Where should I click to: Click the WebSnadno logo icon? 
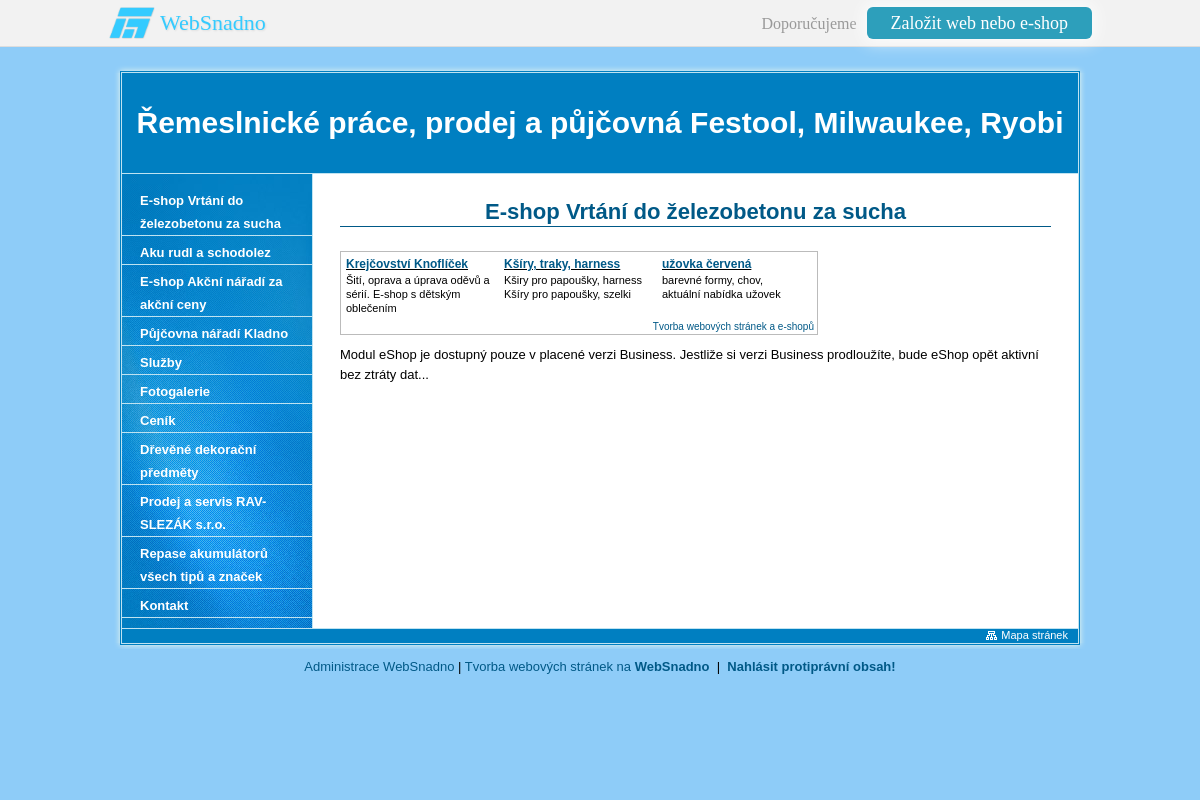131,22
